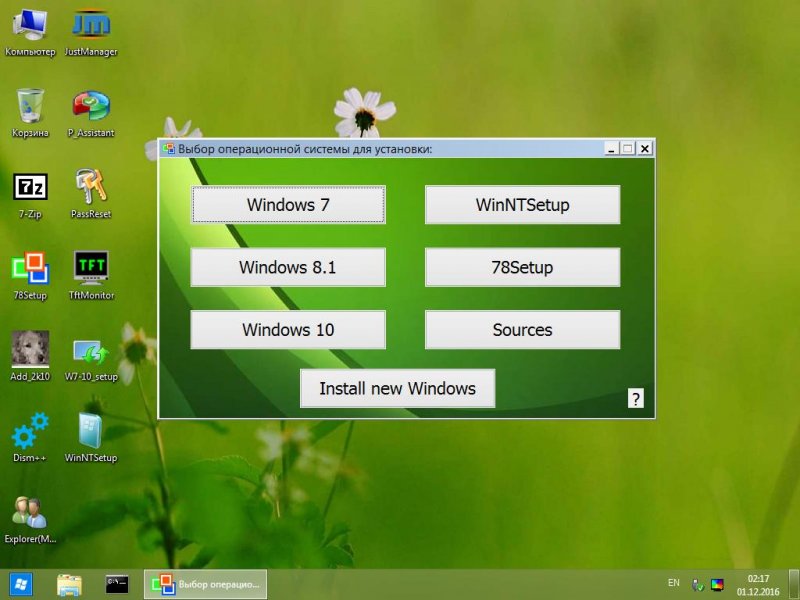Click Install new Windows button

397,388
